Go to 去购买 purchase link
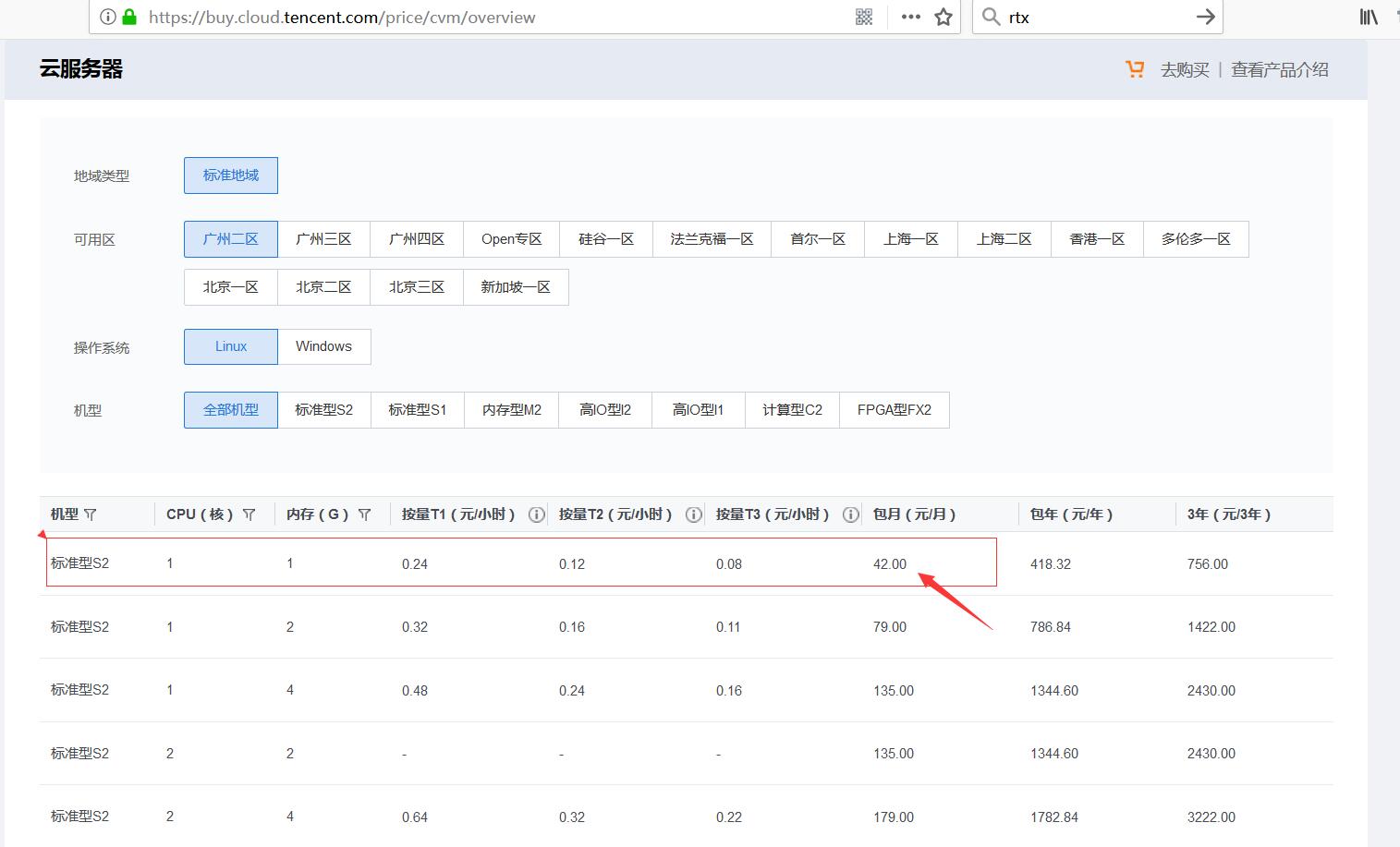 [x=1185, y=69]
